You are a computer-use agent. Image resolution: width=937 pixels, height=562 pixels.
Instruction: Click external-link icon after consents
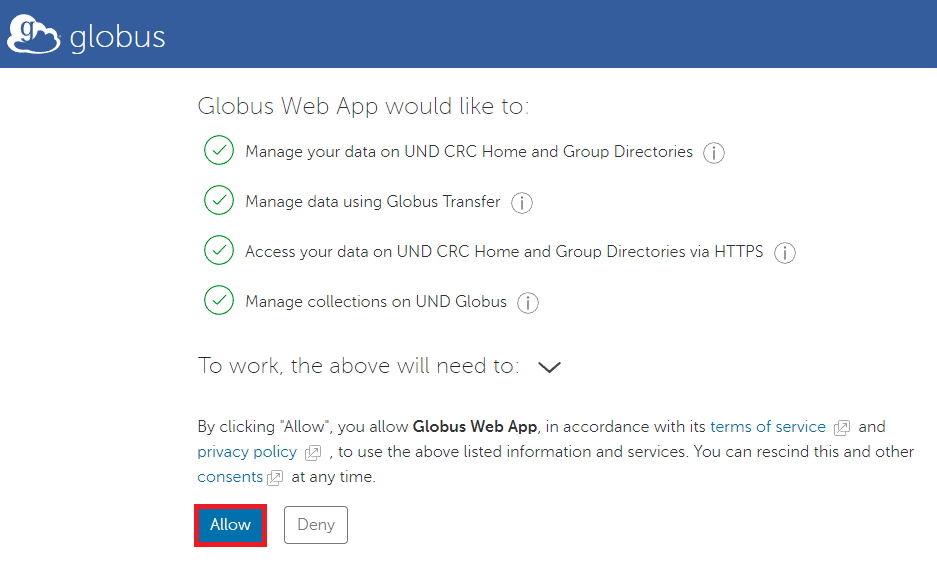(x=275, y=478)
